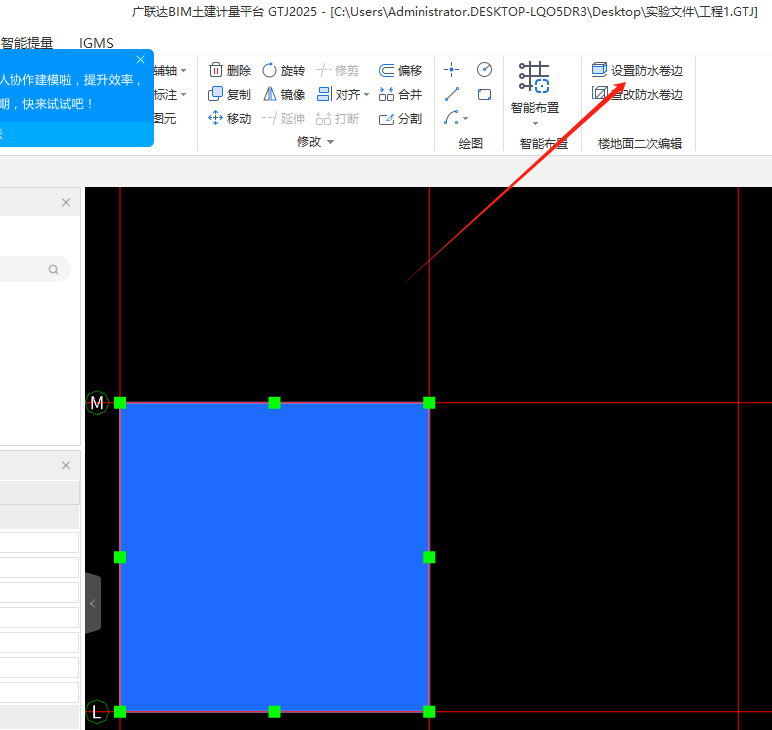The height and width of the screenshot is (730, 772).
Task: Collapse the left panel with arrow handle
Action: pyautogui.click(x=93, y=603)
